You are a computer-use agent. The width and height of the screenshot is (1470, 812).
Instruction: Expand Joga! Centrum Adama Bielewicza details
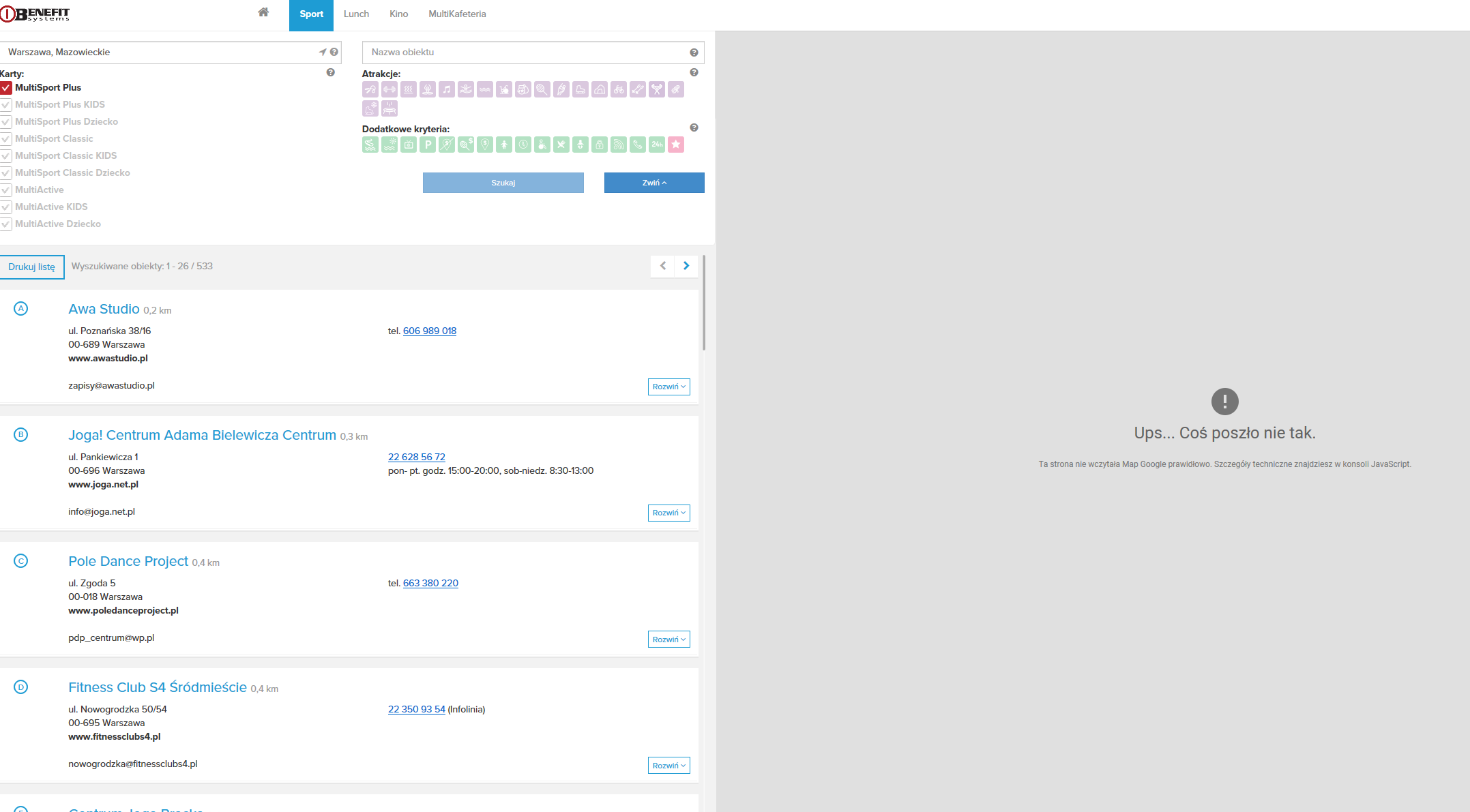(668, 513)
